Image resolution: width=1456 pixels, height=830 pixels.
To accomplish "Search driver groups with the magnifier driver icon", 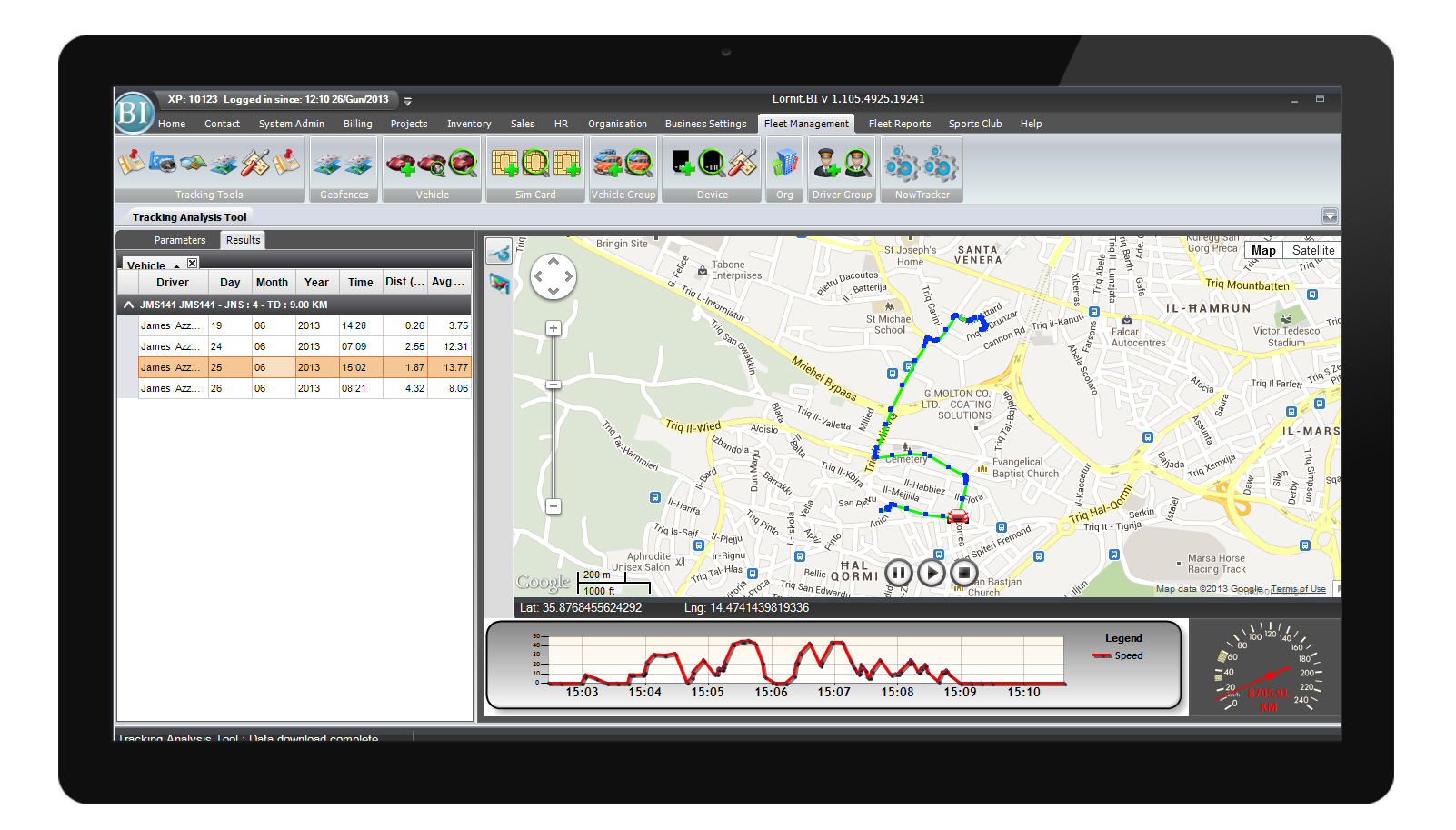I will [x=857, y=164].
